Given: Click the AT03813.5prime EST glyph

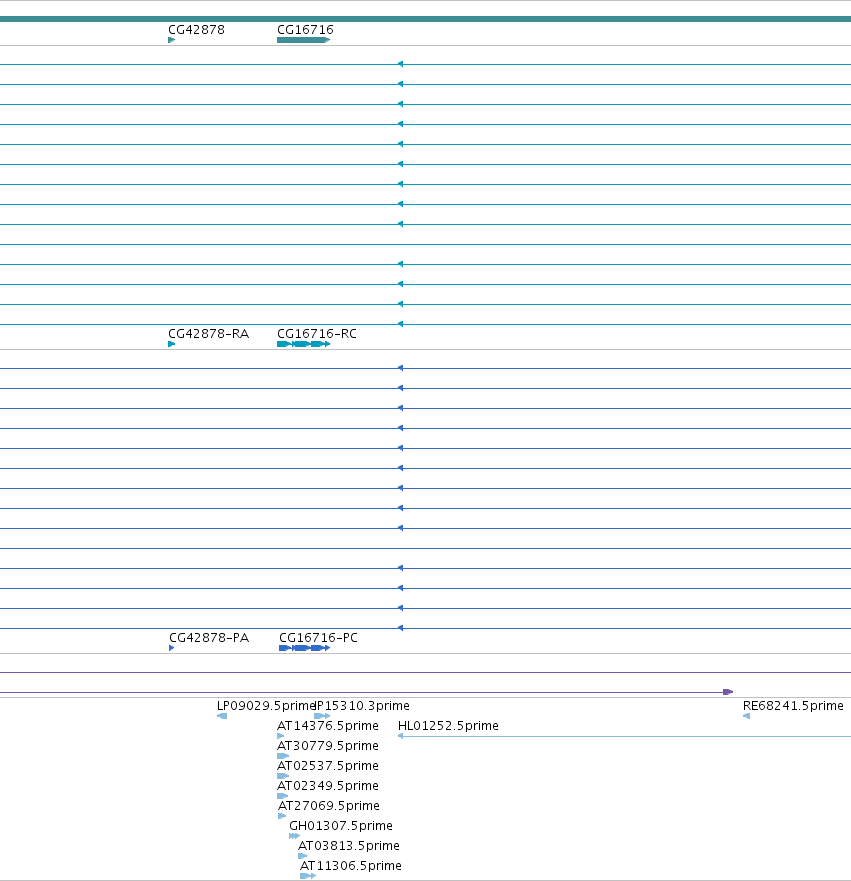Looking at the screenshot, I should pos(303,856).
